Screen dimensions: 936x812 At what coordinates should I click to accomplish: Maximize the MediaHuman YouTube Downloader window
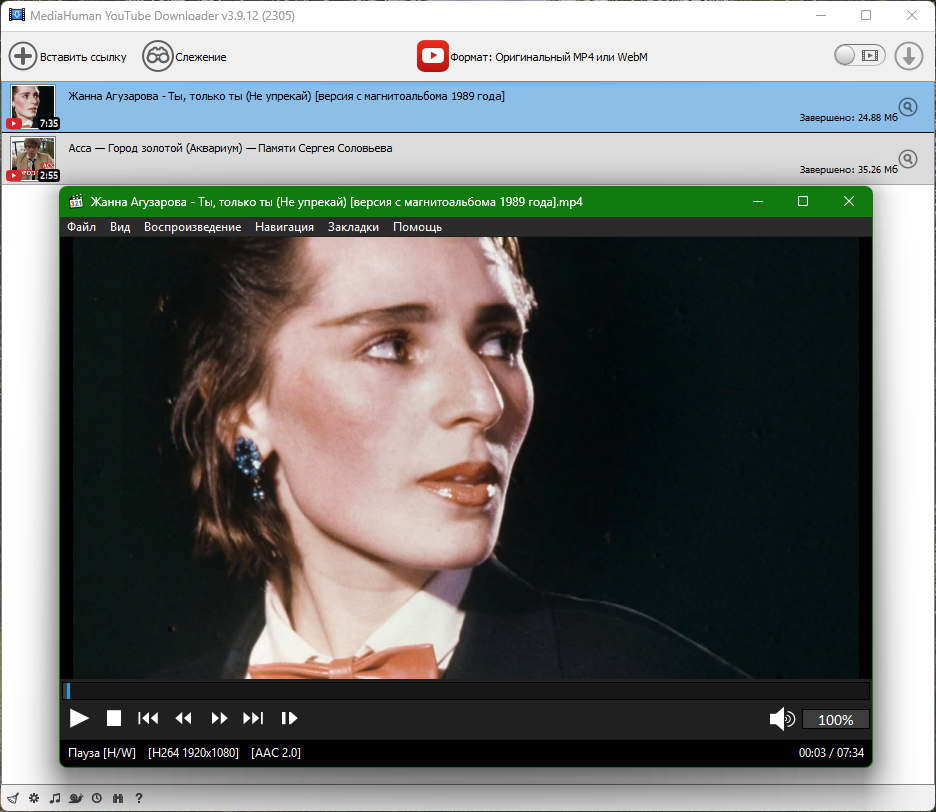pyautogui.click(x=866, y=15)
